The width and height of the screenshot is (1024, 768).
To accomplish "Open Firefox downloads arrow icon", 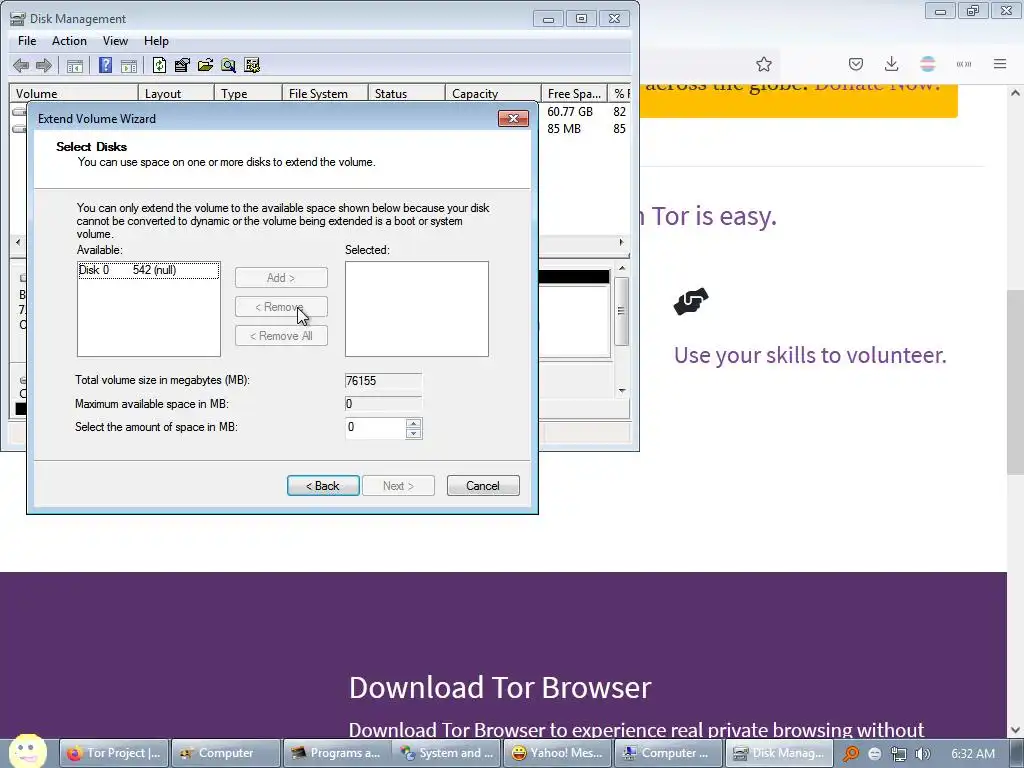I will pos(891,64).
